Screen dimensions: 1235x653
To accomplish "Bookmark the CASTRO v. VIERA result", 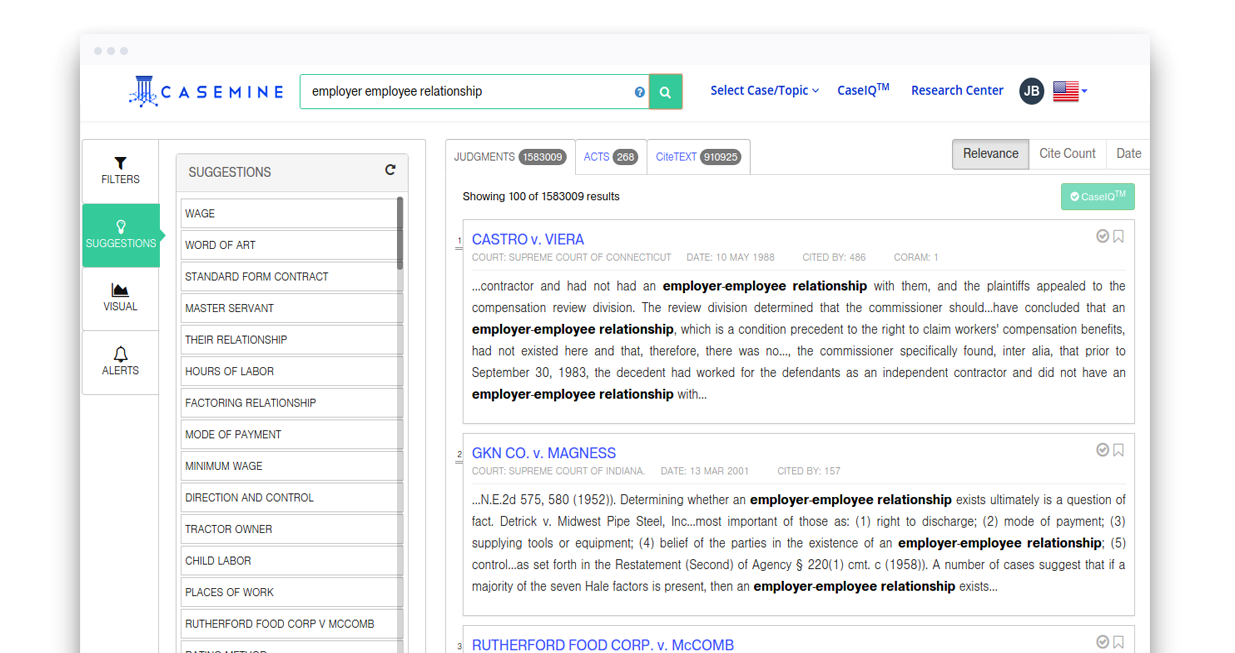I will [1119, 237].
